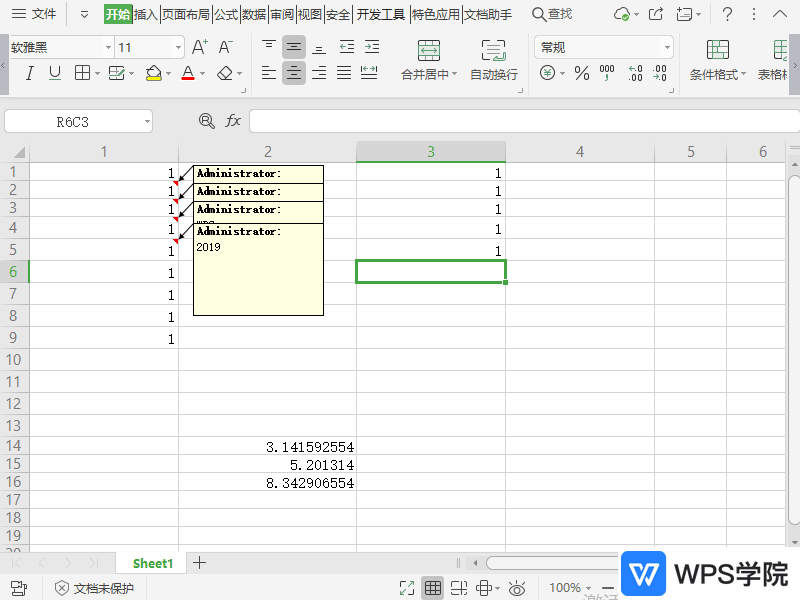Add a new sheet with the plus icon
Screen dimensions: 800x600
[x=199, y=563]
